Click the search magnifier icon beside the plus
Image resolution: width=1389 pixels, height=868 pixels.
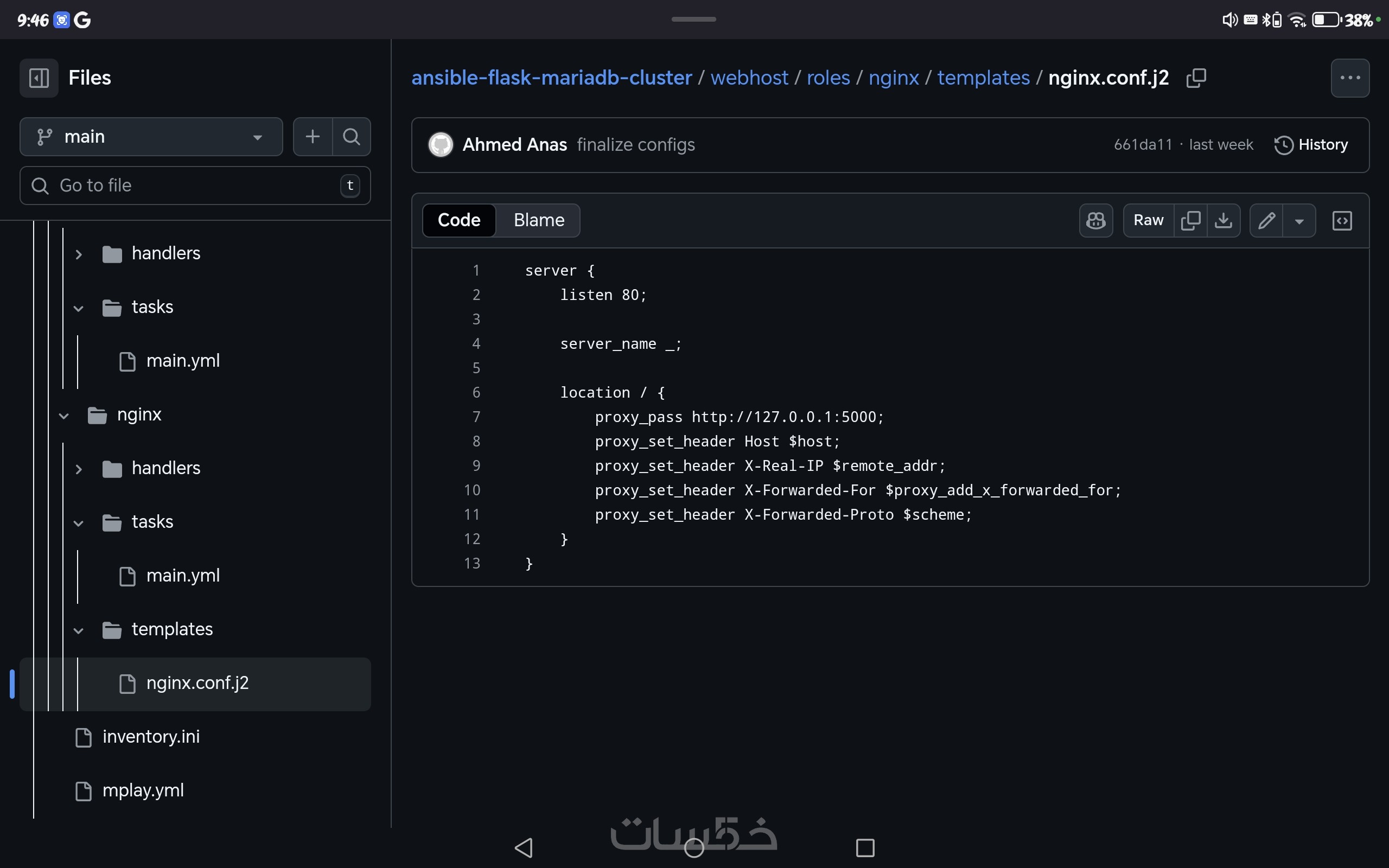click(351, 137)
